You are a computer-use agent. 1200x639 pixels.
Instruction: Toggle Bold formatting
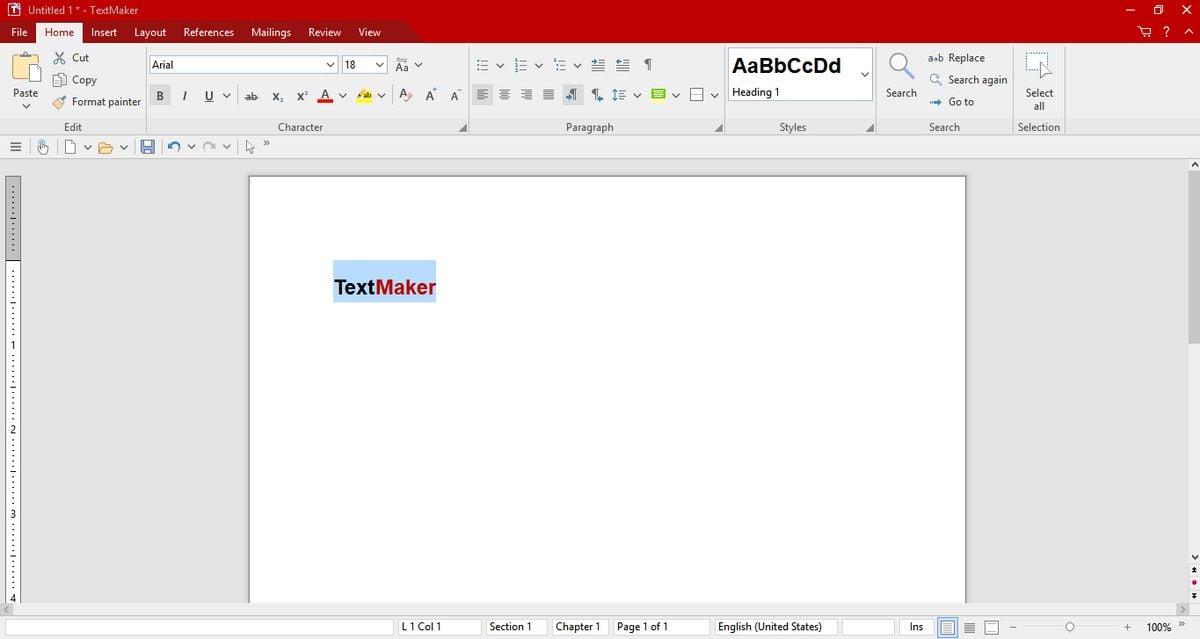click(x=160, y=96)
